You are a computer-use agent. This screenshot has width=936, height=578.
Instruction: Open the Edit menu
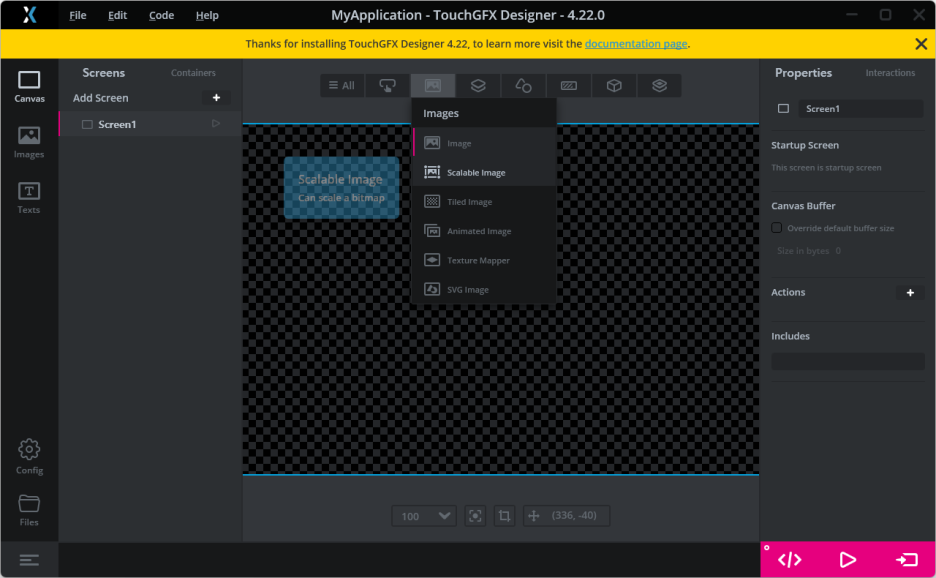(117, 15)
